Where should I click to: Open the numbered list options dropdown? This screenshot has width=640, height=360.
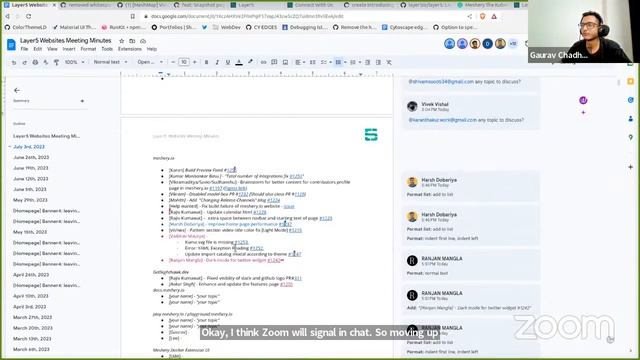pyautogui.click(x=360, y=62)
